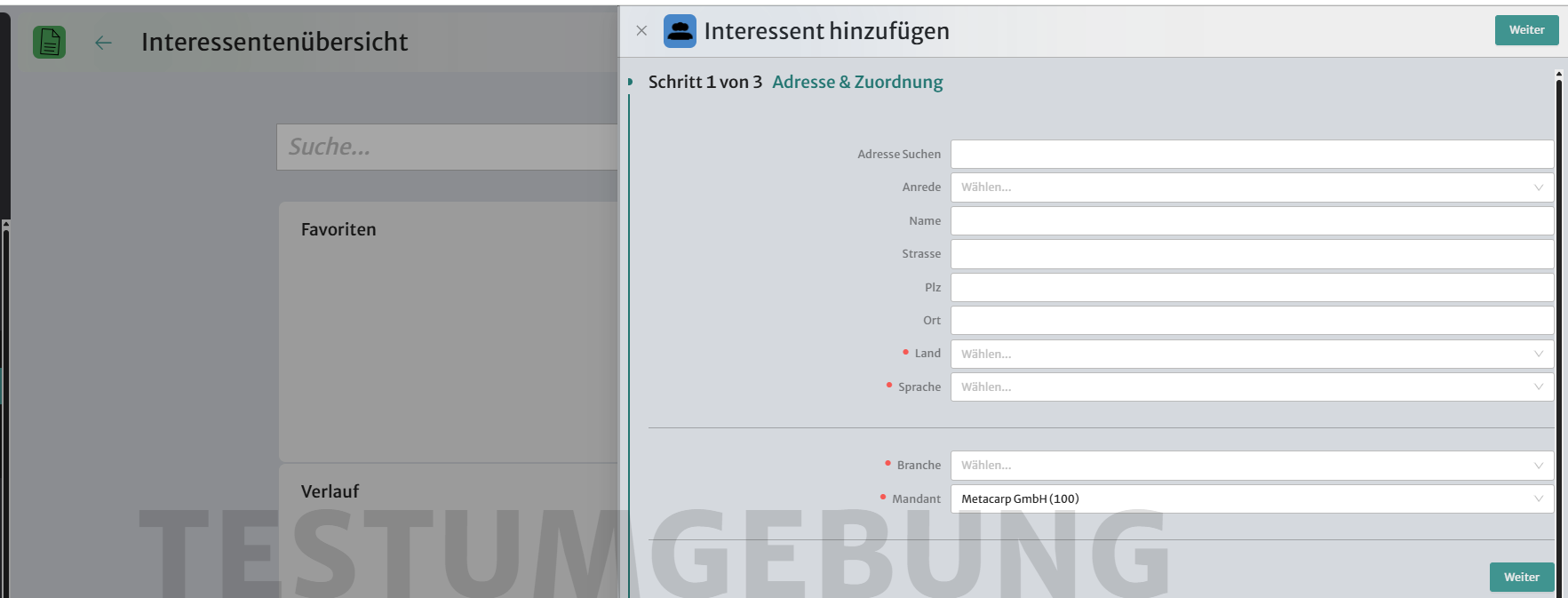The height and width of the screenshot is (598, 1568).
Task: Click the blue person icon in header
Action: tap(680, 31)
